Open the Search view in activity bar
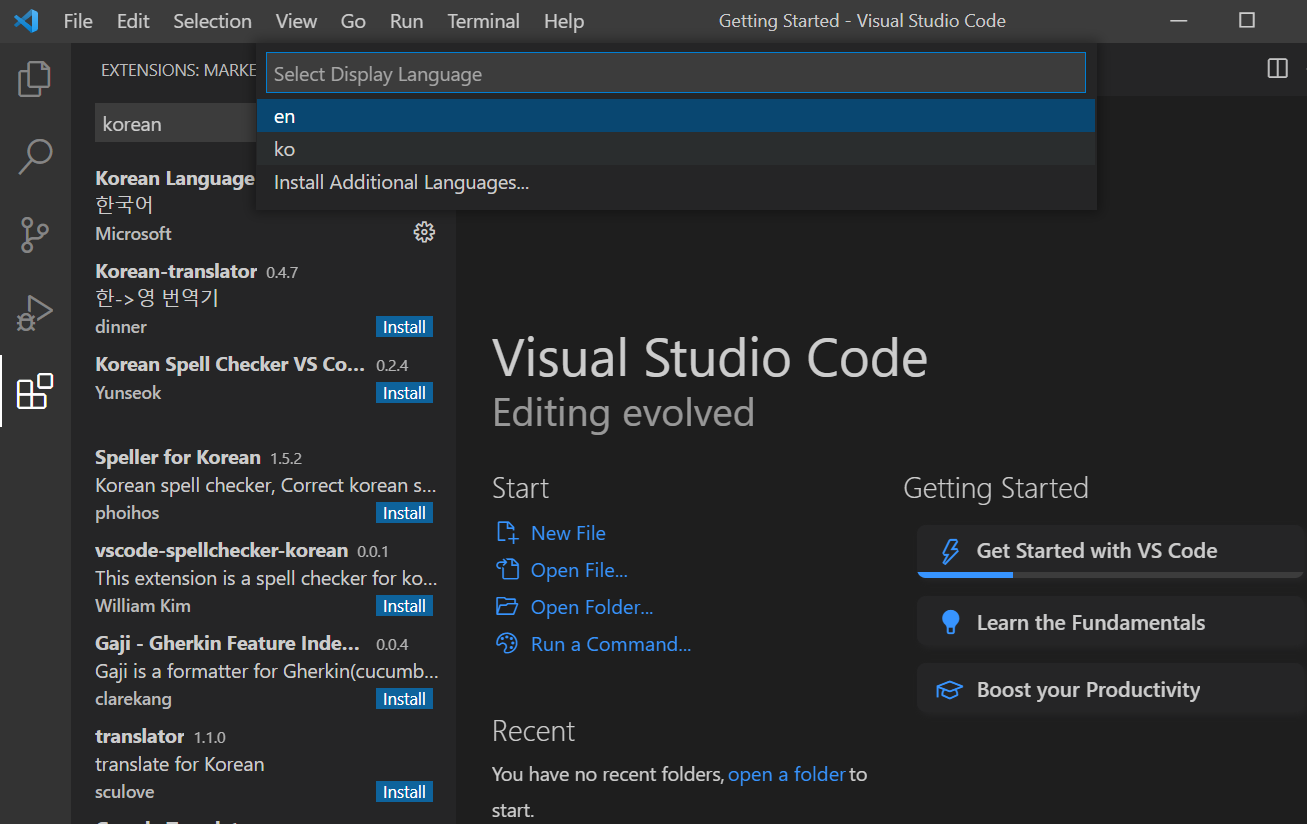Screen dimensions: 1307x824 point(35,157)
